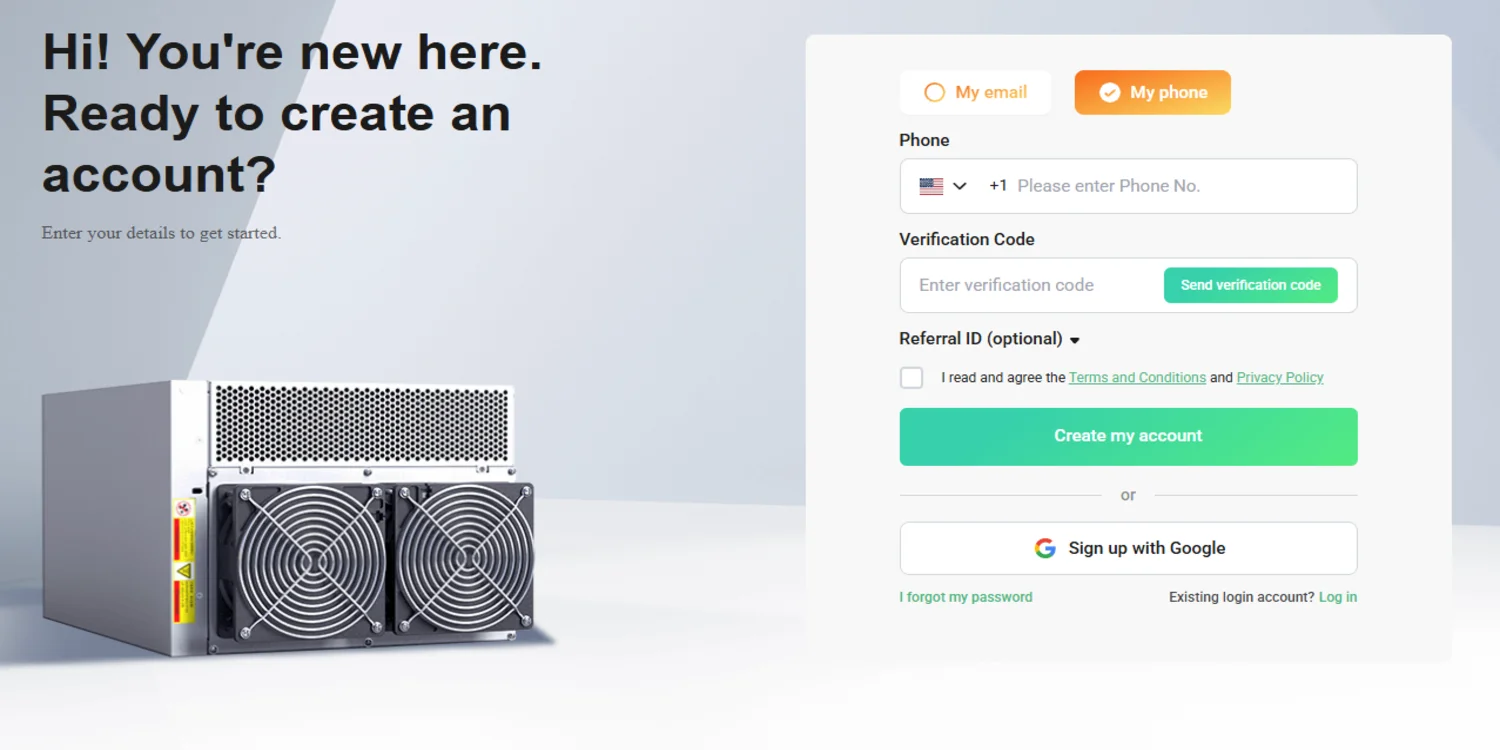Viewport: 1500px width, 750px height.
Task: Click the Google logo icon
Action: 1045,548
